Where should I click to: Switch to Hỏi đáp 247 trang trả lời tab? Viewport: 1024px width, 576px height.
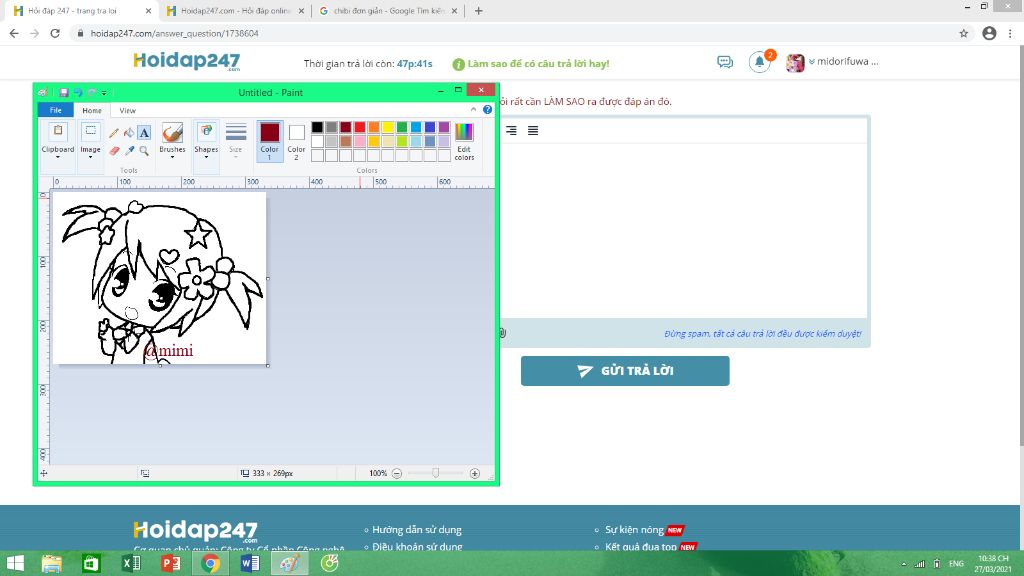(82, 10)
